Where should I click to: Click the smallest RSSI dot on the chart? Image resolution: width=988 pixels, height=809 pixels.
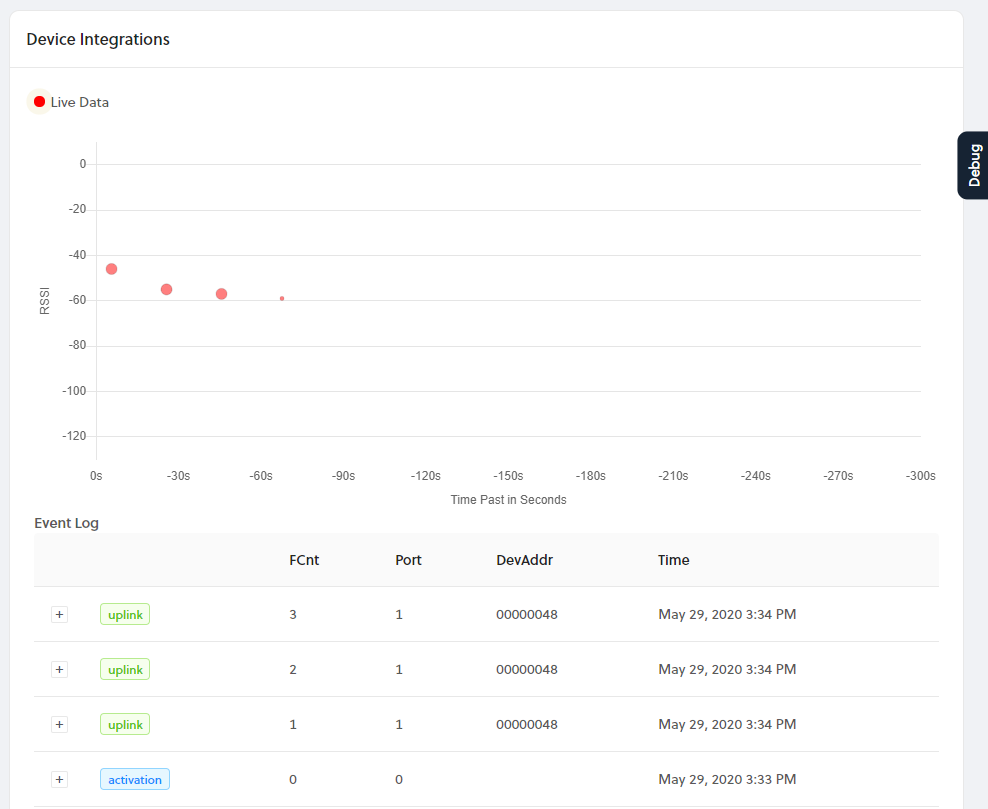(x=282, y=298)
